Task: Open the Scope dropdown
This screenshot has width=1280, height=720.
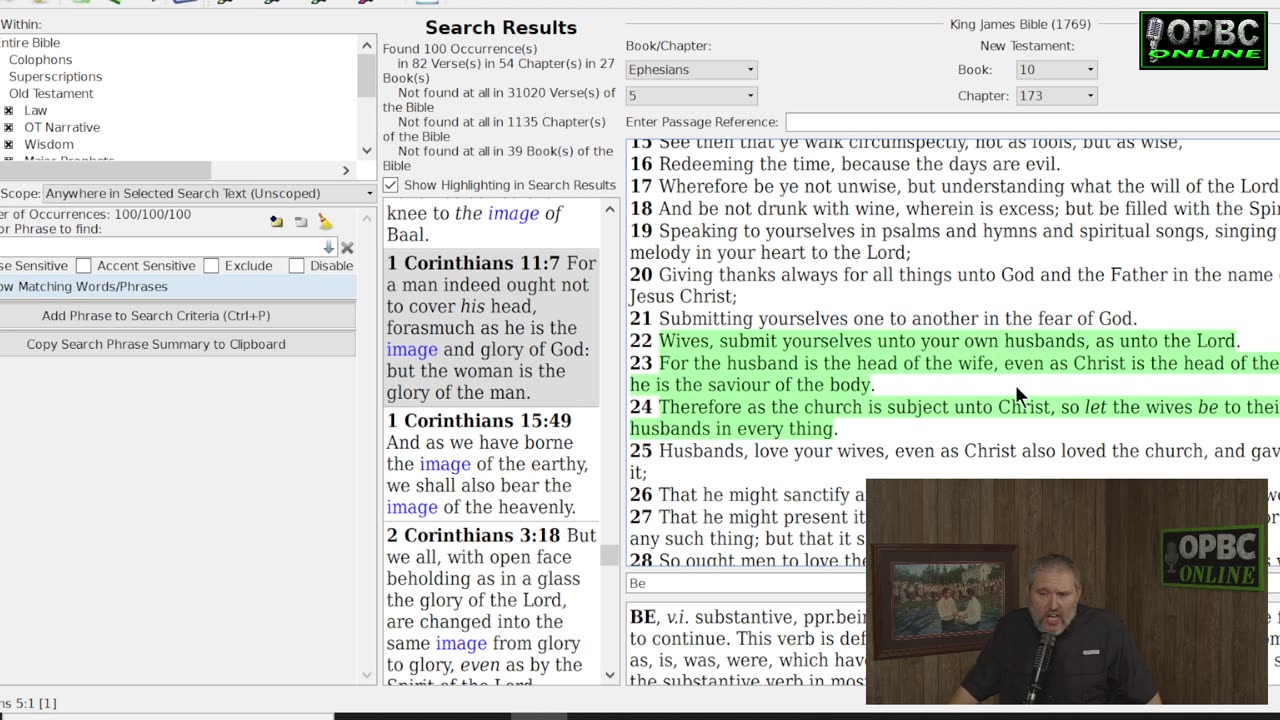Action: coord(209,193)
